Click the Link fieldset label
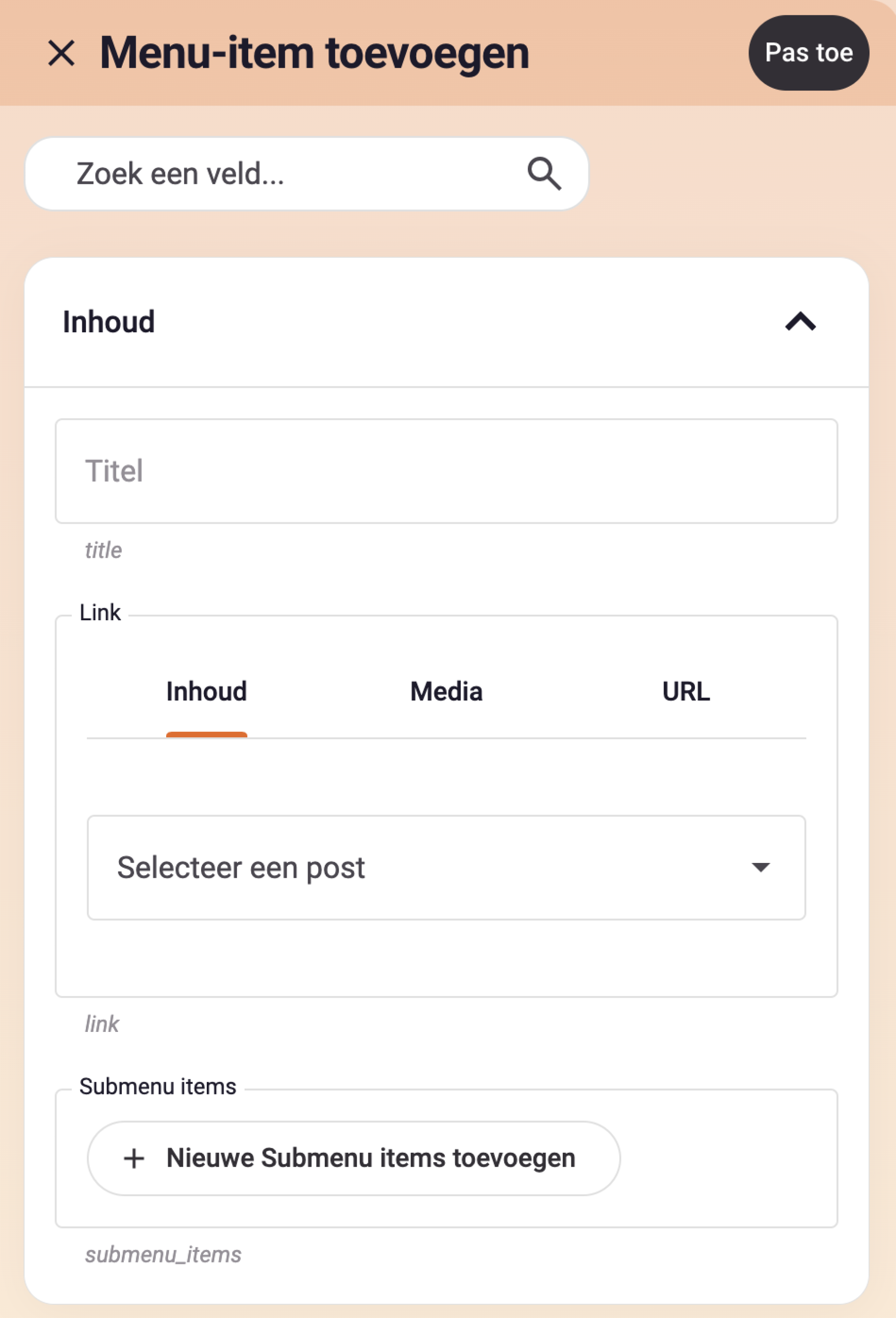The height and width of the screenshot is (1318, 896). click(x=100, y=612)
